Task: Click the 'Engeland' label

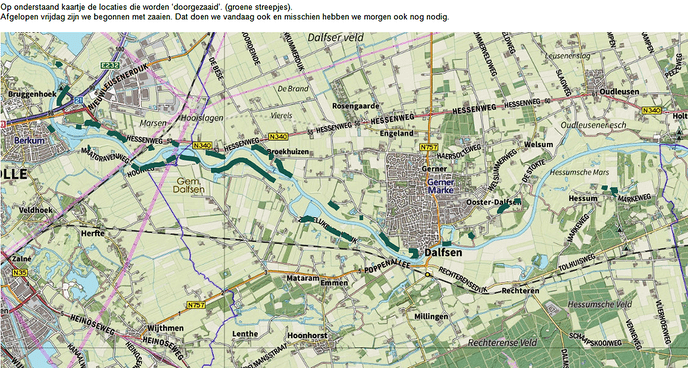Action: click(x=397, y=133)
